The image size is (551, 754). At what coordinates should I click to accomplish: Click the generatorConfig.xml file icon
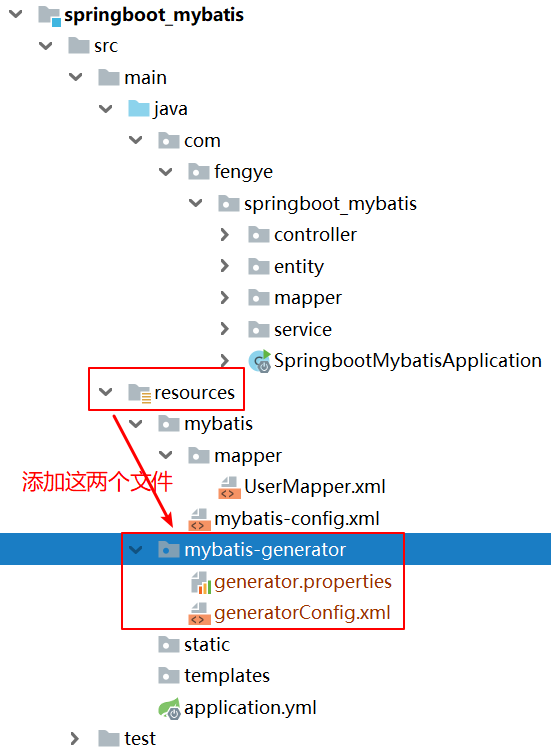click(200, 613)
